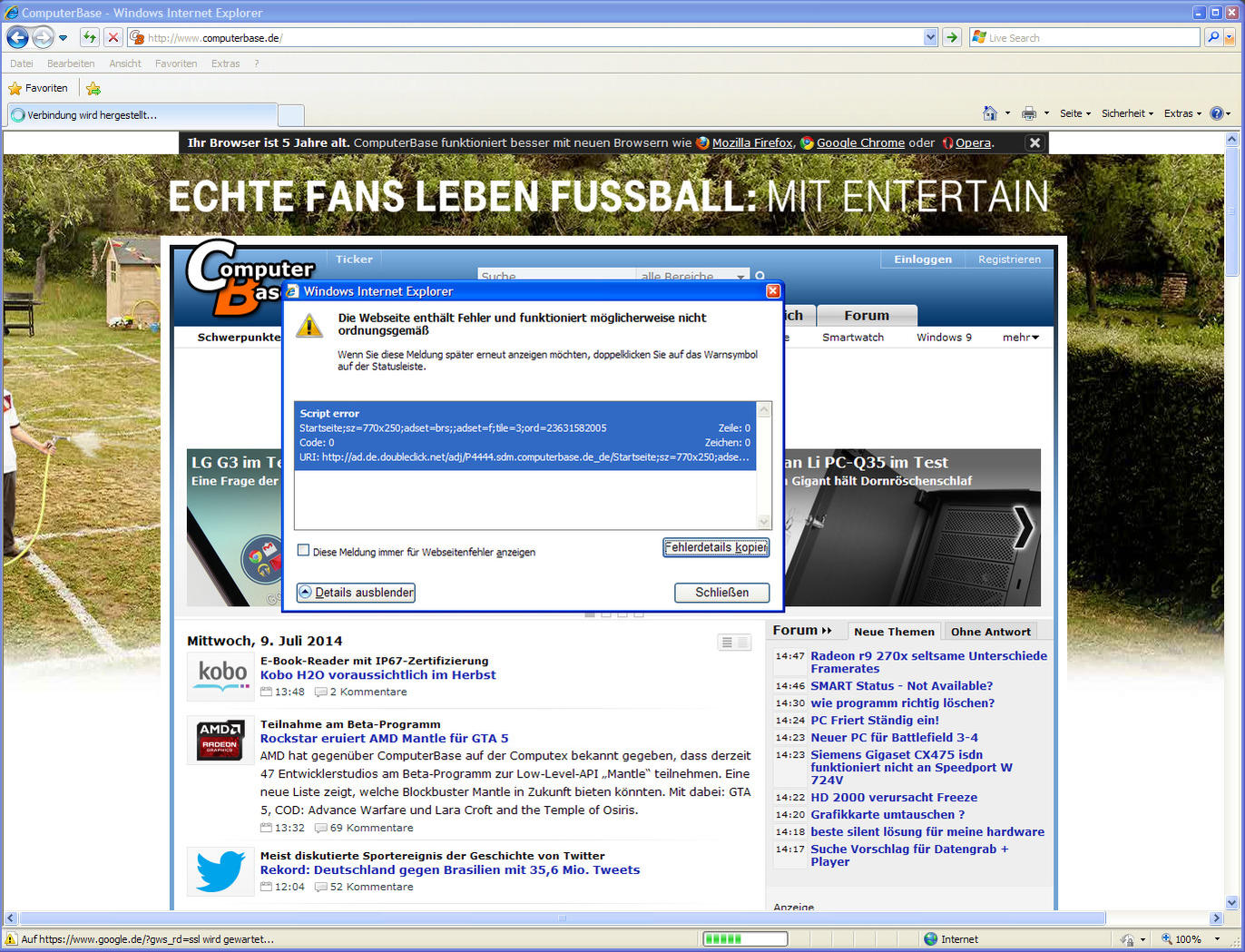Image resolution: width=1245 pixels, height=952 pixels.
Task: Open the Print button dropdown arrow
Action: pos(1046,113)
